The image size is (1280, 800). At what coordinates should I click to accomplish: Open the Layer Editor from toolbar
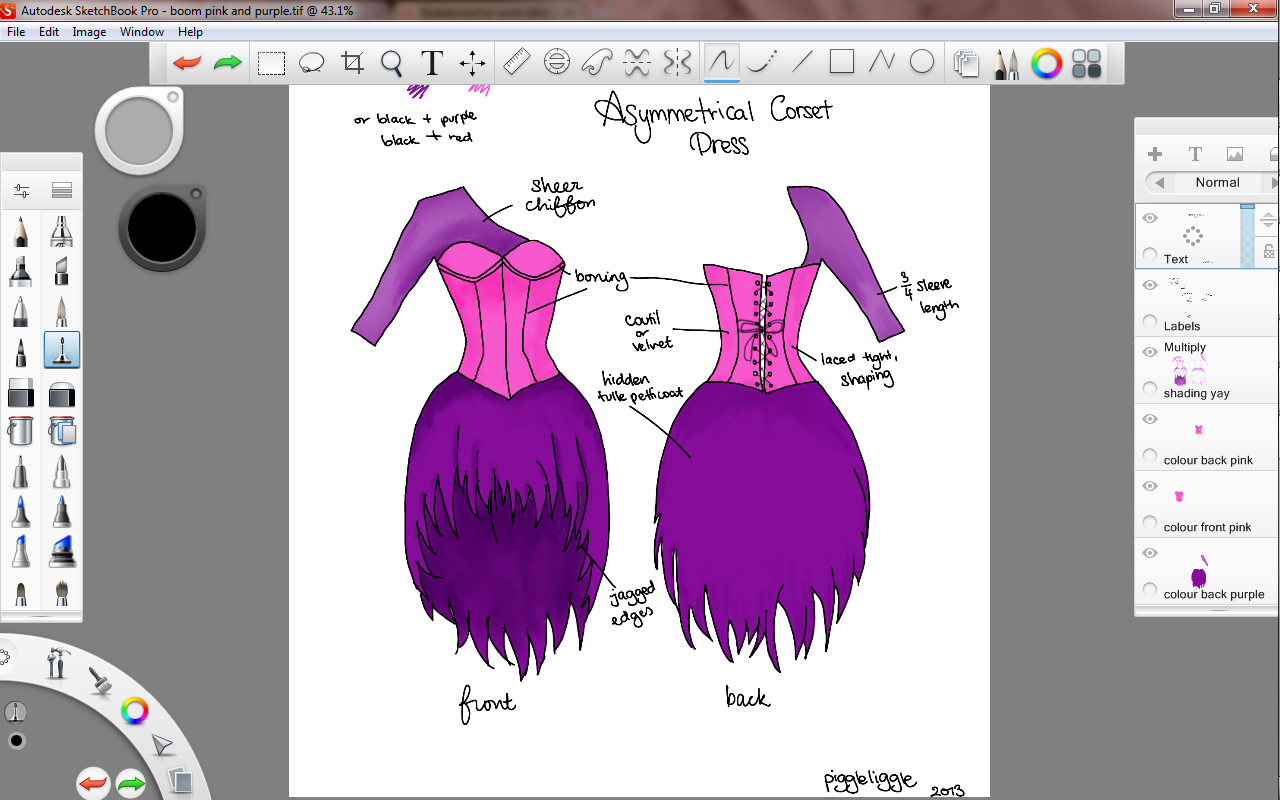pos(966,64)
